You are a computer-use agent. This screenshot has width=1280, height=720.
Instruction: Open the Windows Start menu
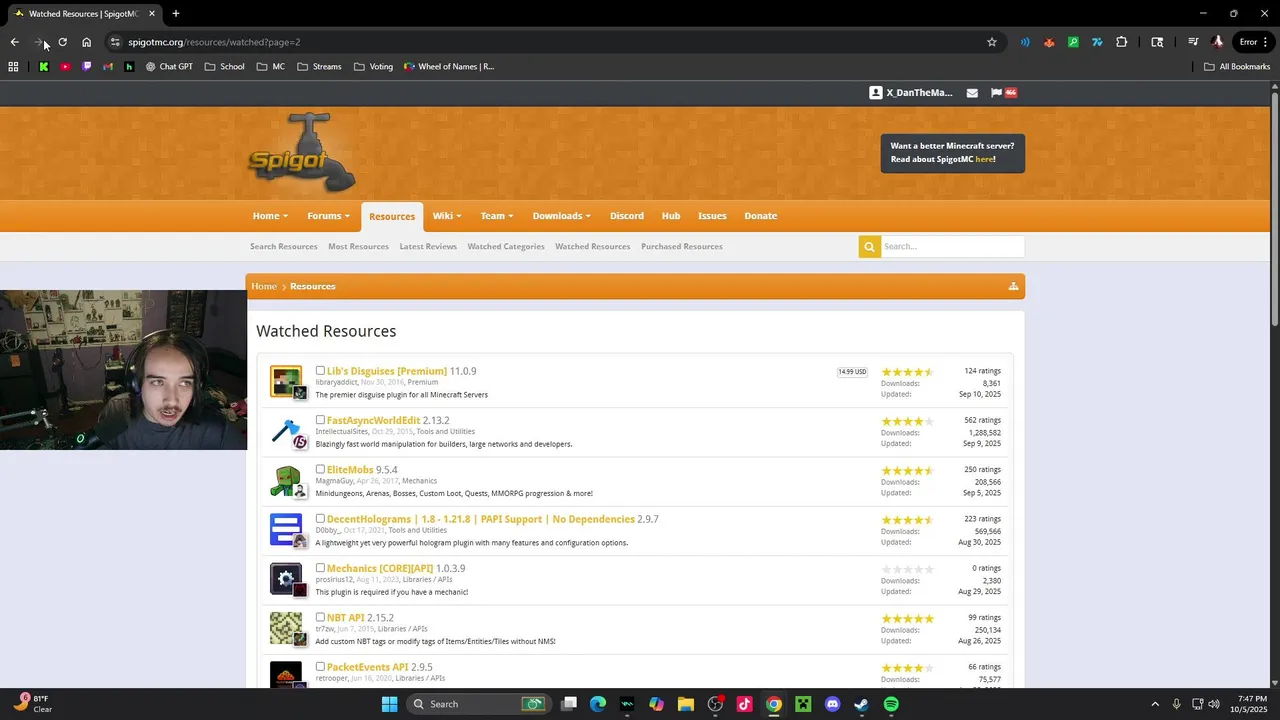coord(389,704)
